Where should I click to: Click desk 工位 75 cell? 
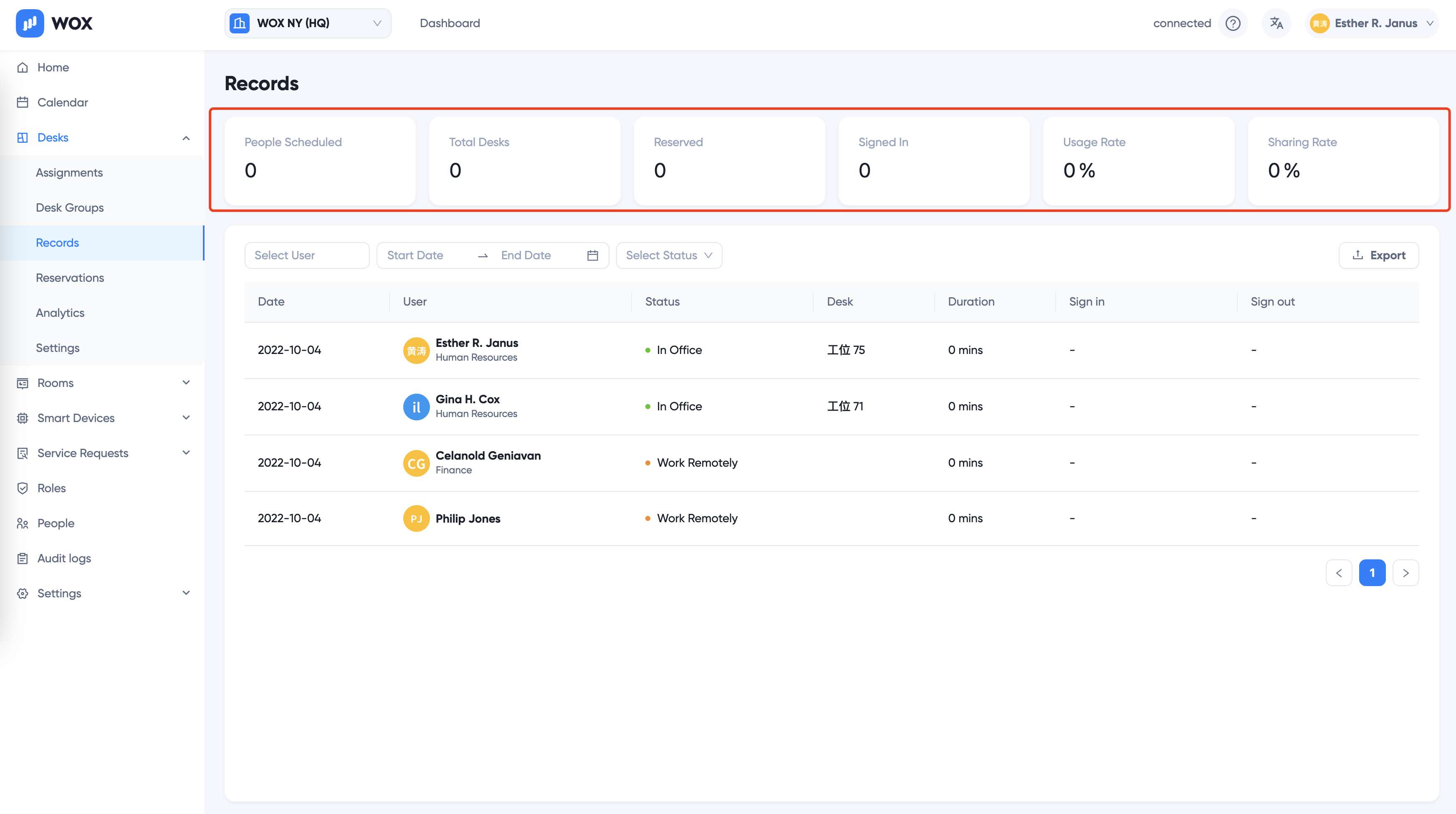click(x=846, y=350)
